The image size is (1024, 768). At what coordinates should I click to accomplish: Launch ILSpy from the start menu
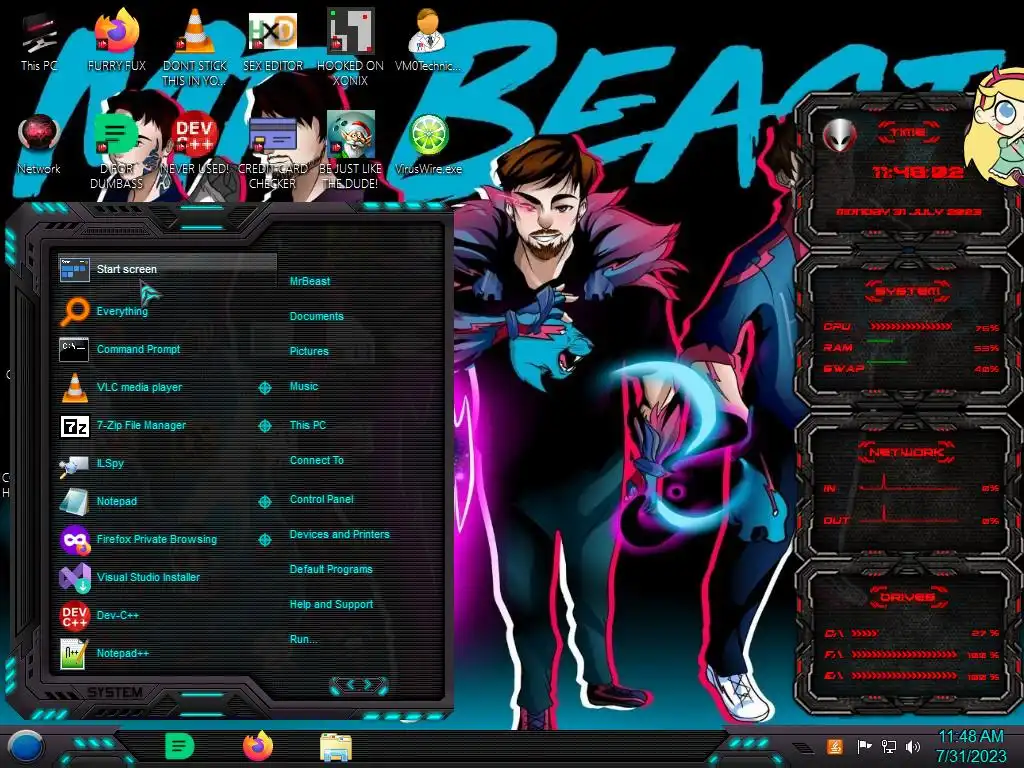110,463
